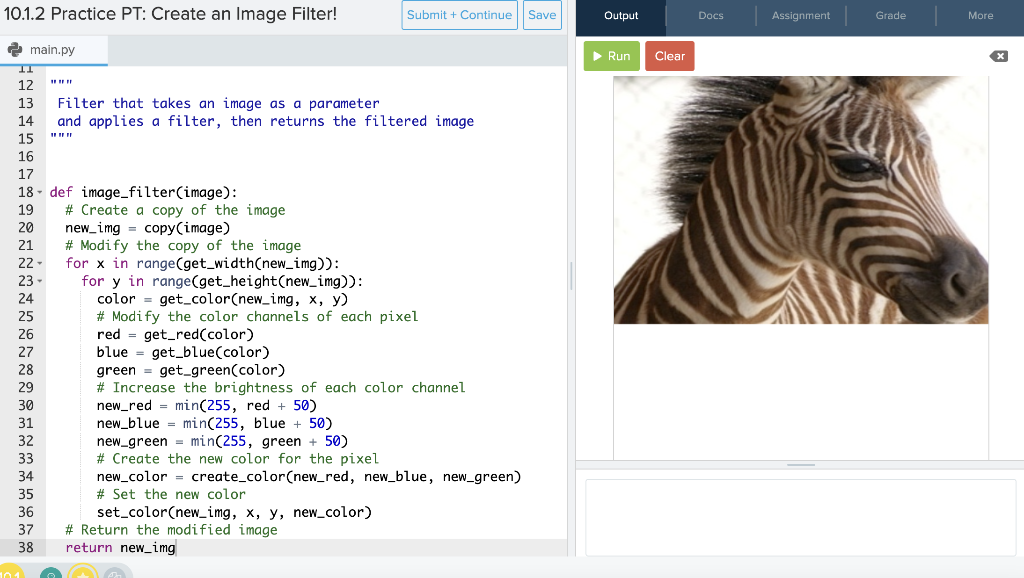The width and height of the screenshot is (1024, 578).
Task: Run the image filter program
Action: (x=611, y=56)
